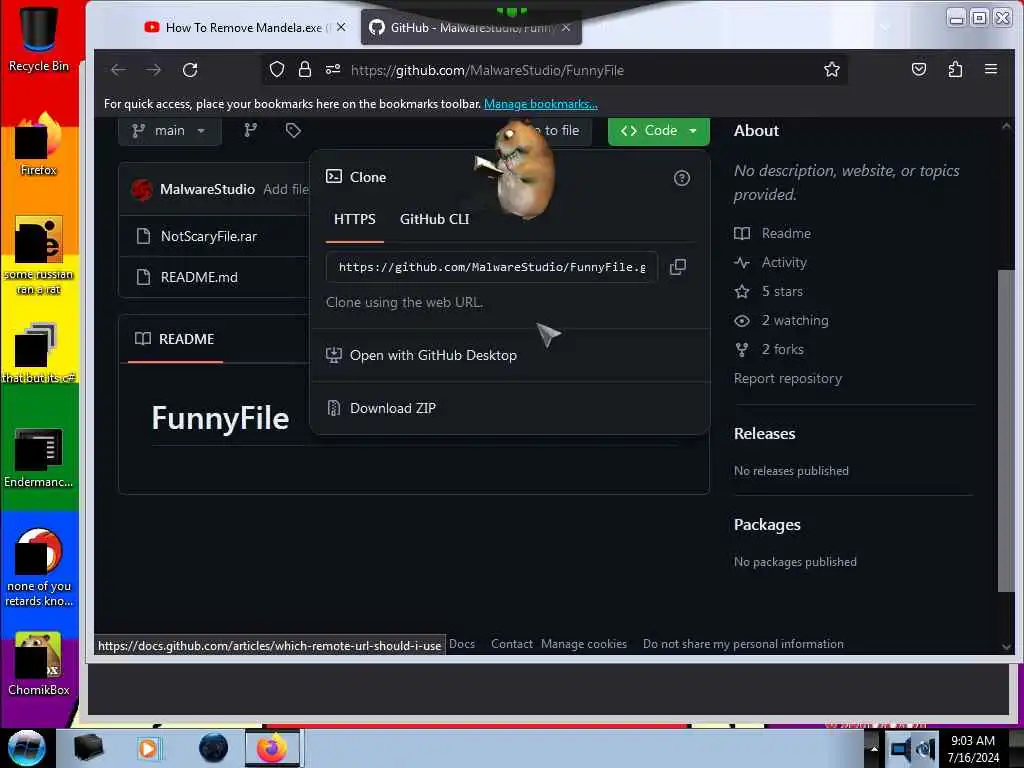The height and width of the screenshot is (768, 1024).
Task: Click Report repository
Action: (x=788, y=379)
